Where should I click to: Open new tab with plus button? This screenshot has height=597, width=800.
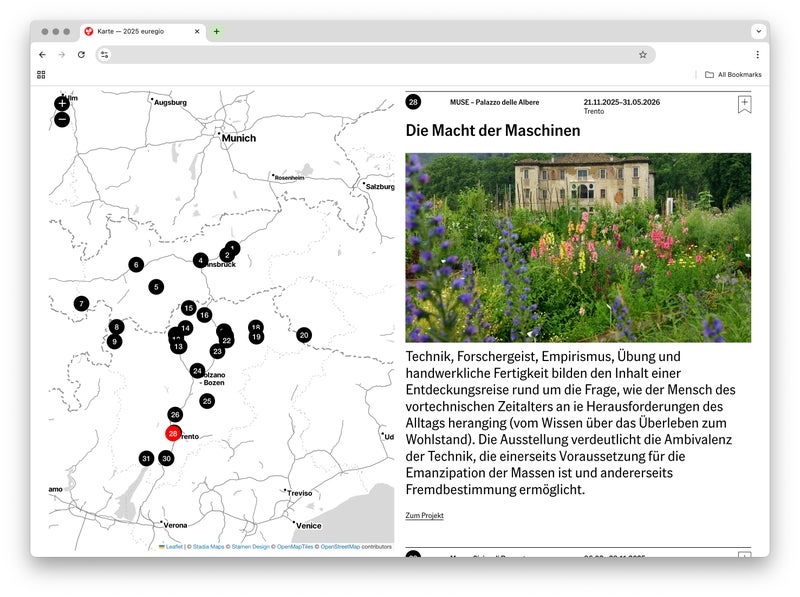(216, 32)
